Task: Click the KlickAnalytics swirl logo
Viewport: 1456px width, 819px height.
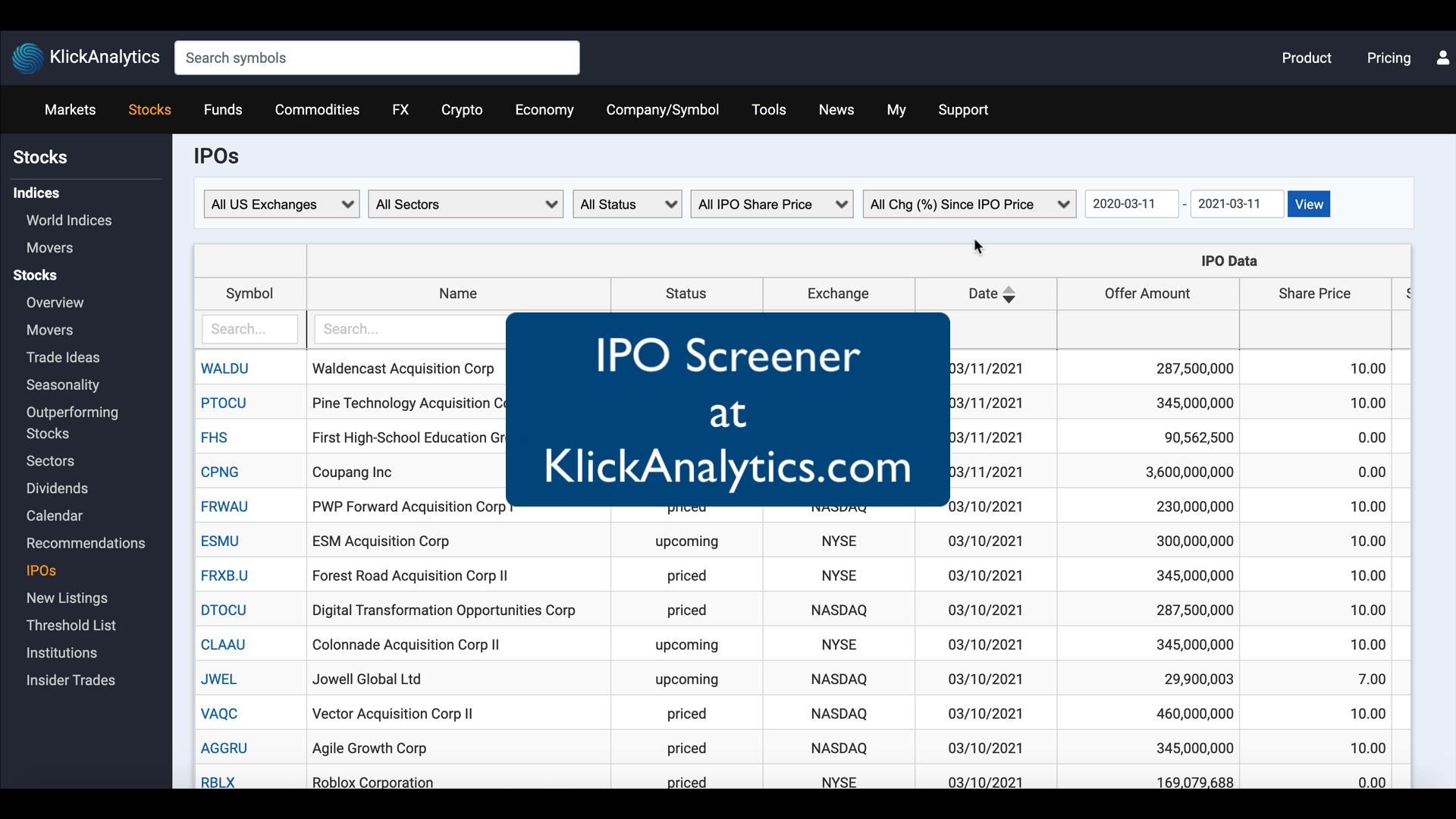Action: [28, 58]
